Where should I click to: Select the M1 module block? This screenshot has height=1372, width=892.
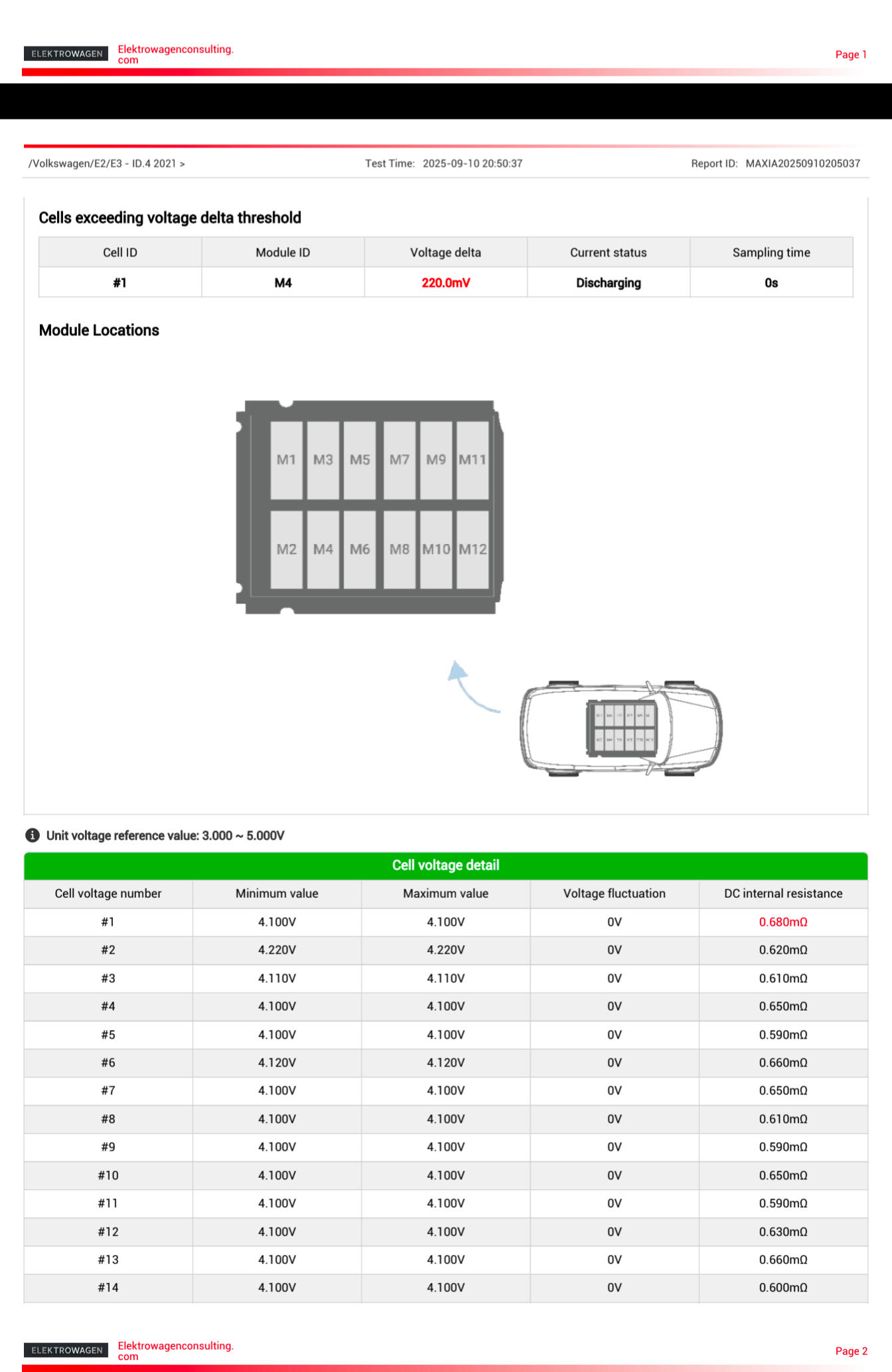286,460
